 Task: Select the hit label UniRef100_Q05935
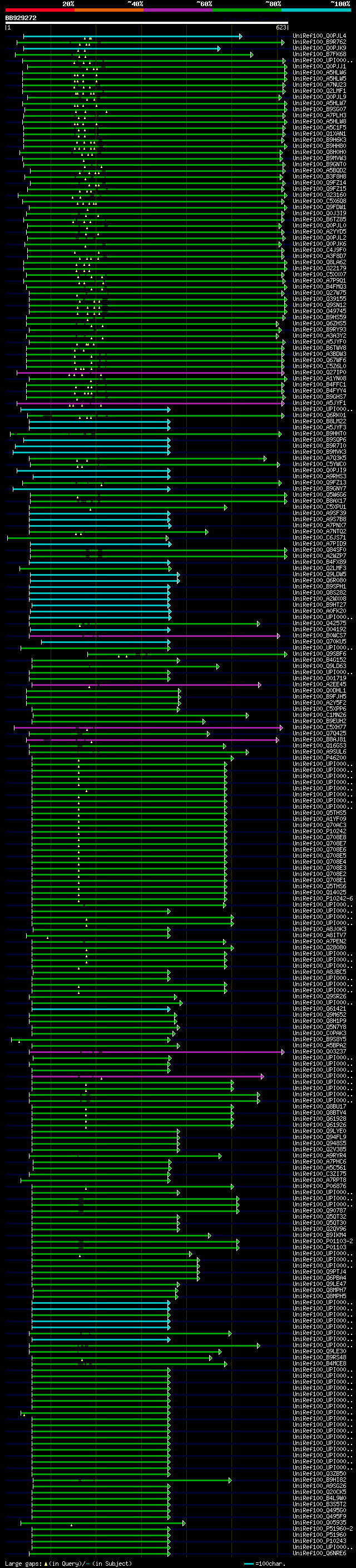click(319, 1522)
